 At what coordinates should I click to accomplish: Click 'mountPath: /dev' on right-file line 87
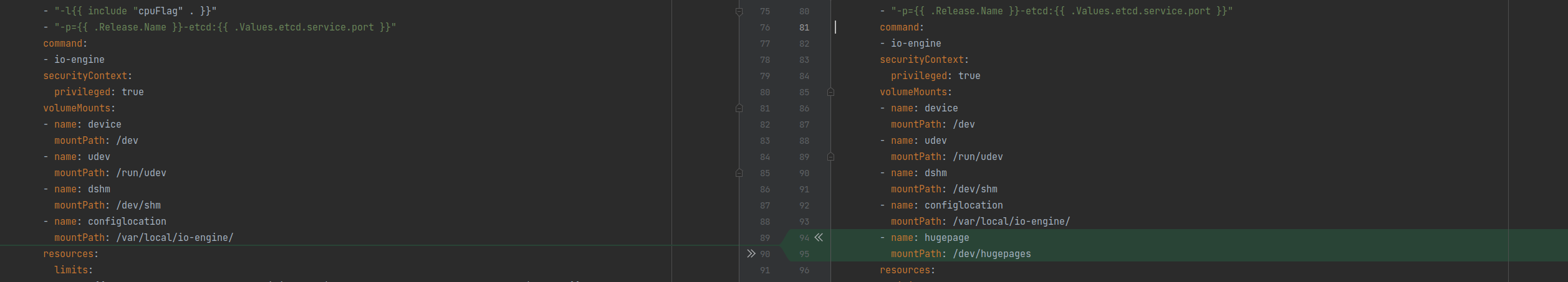tap(933, 125)
